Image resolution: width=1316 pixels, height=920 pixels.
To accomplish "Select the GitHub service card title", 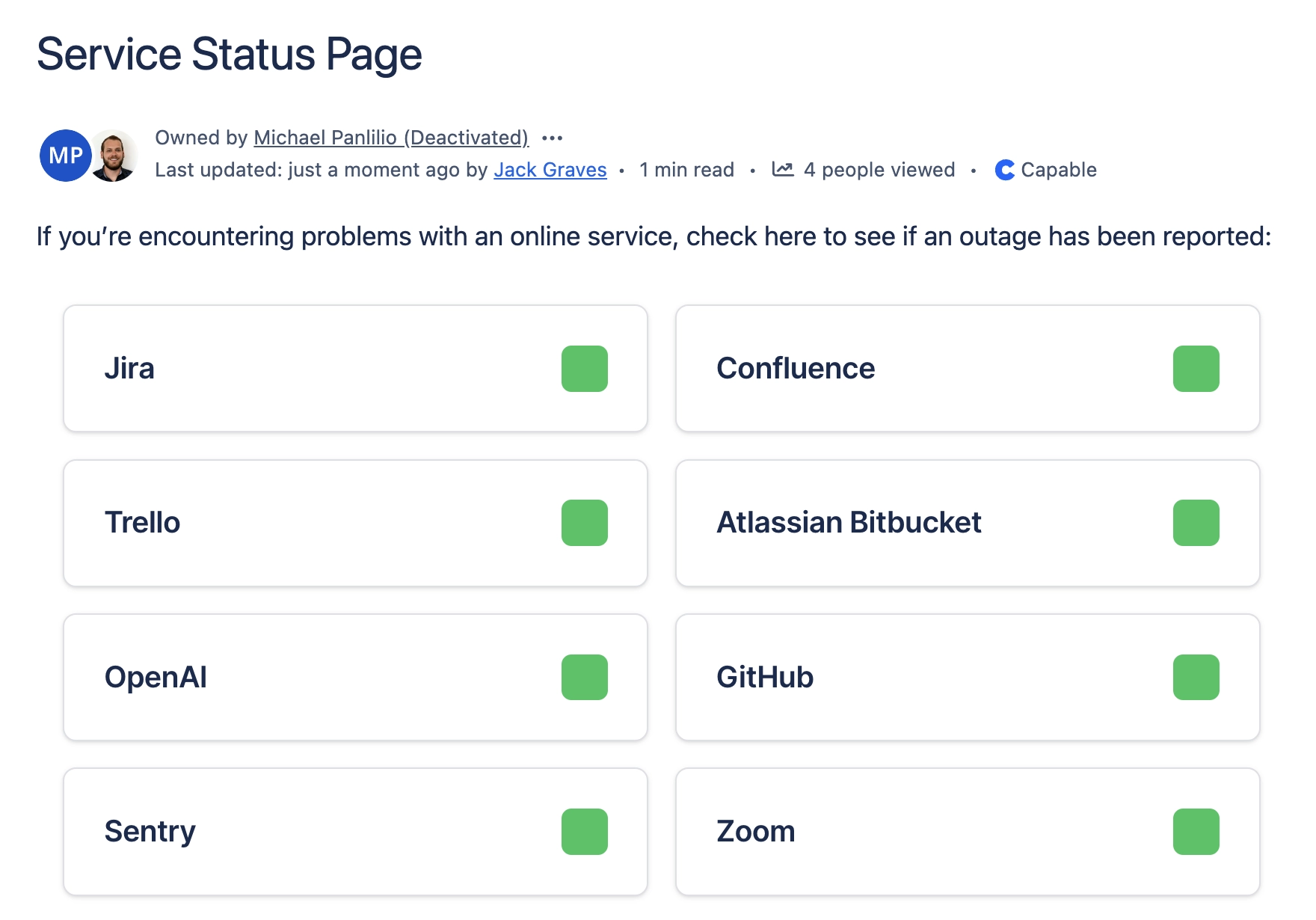I will [764, 678].
